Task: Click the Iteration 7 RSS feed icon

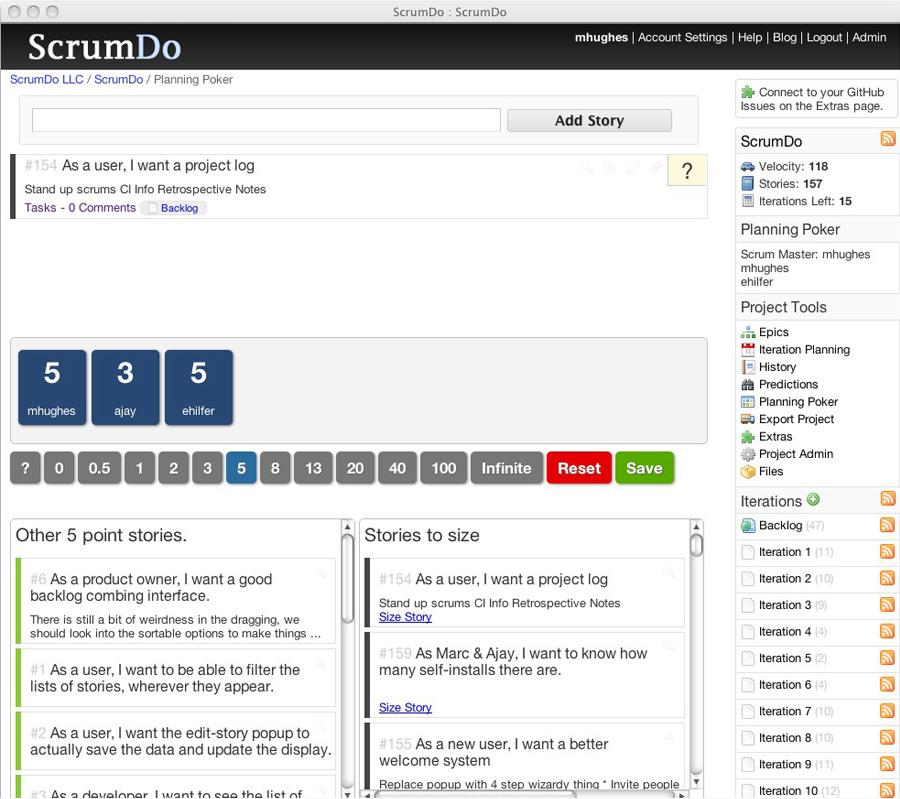Action: coord(887,711)
